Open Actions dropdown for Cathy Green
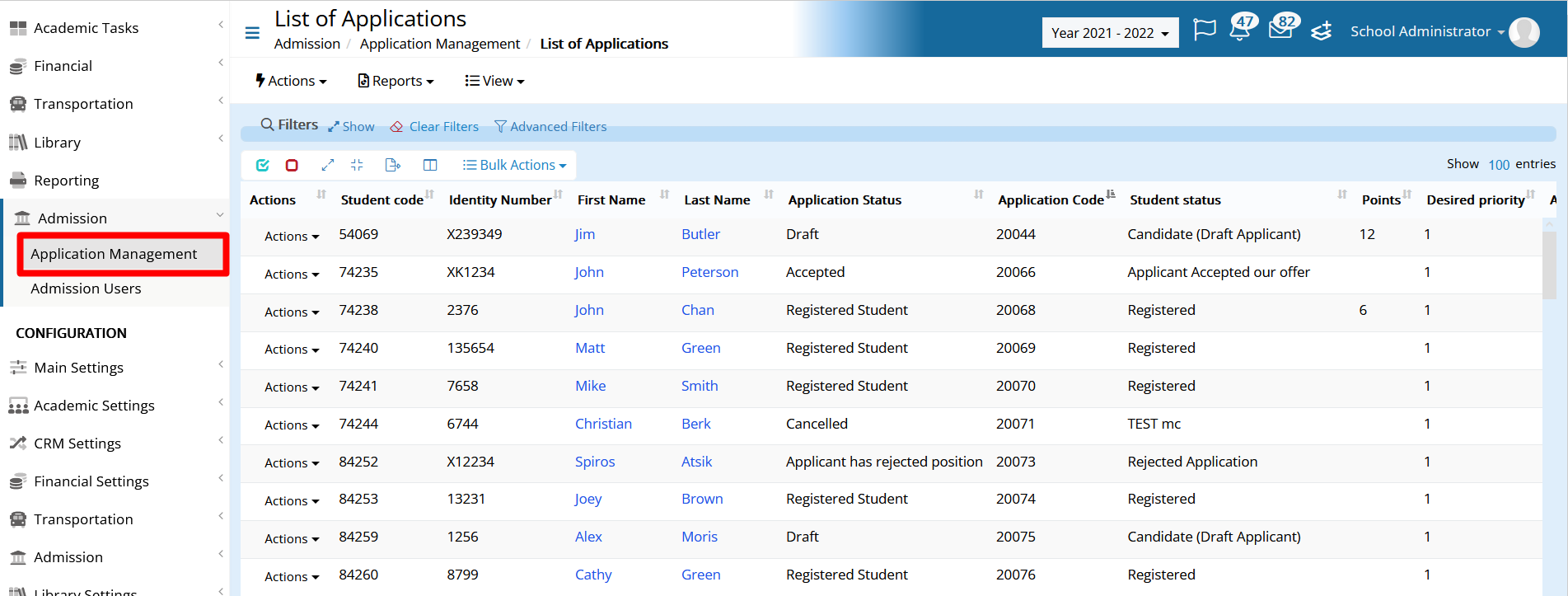 tap(292, 577)
